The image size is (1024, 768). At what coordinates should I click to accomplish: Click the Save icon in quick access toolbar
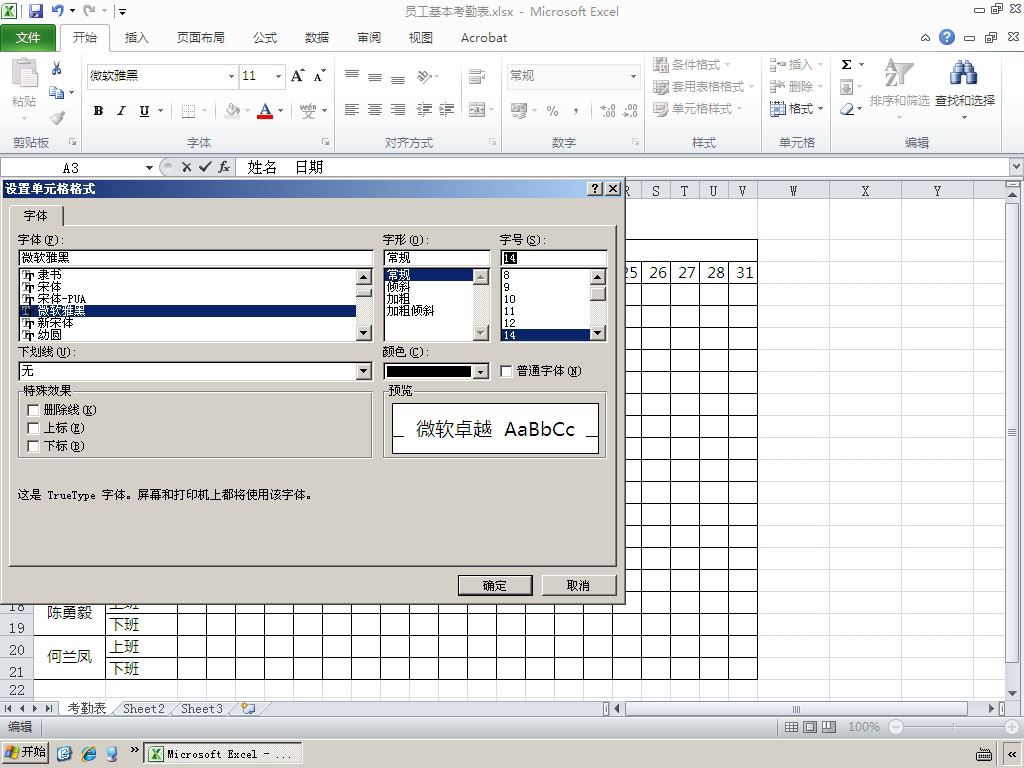coord(35,10)
